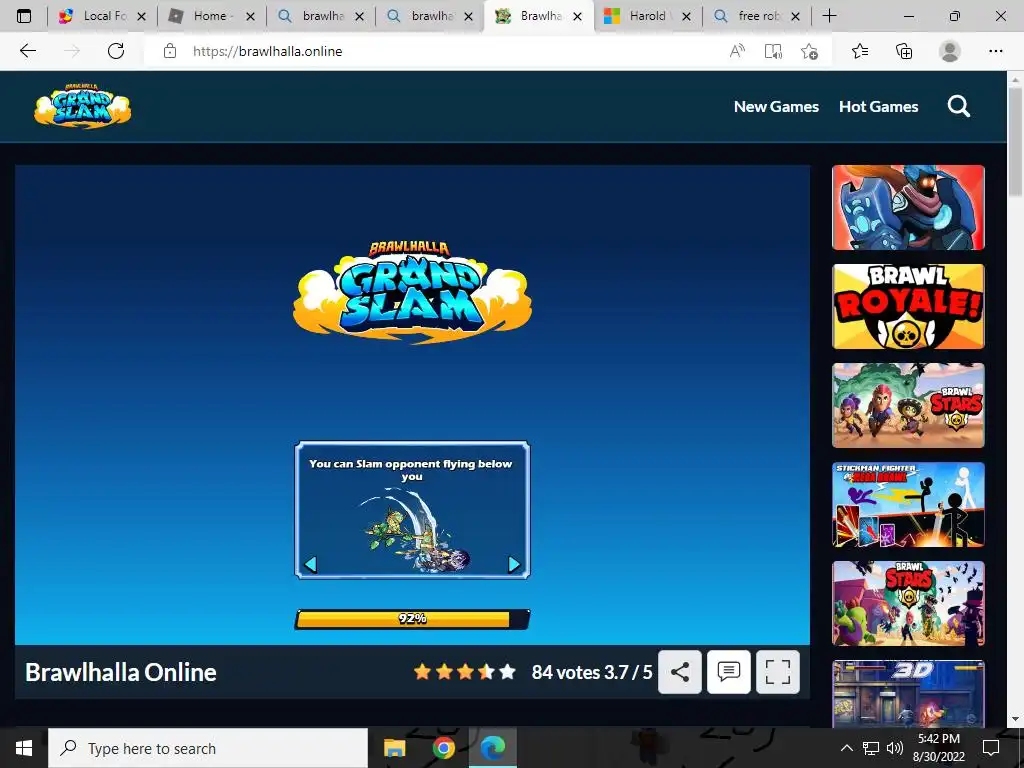Viewport: 1024px width, 768px height.
Task: Activate Read aloud icon in address bar
Action: click(x=737, y=51)
